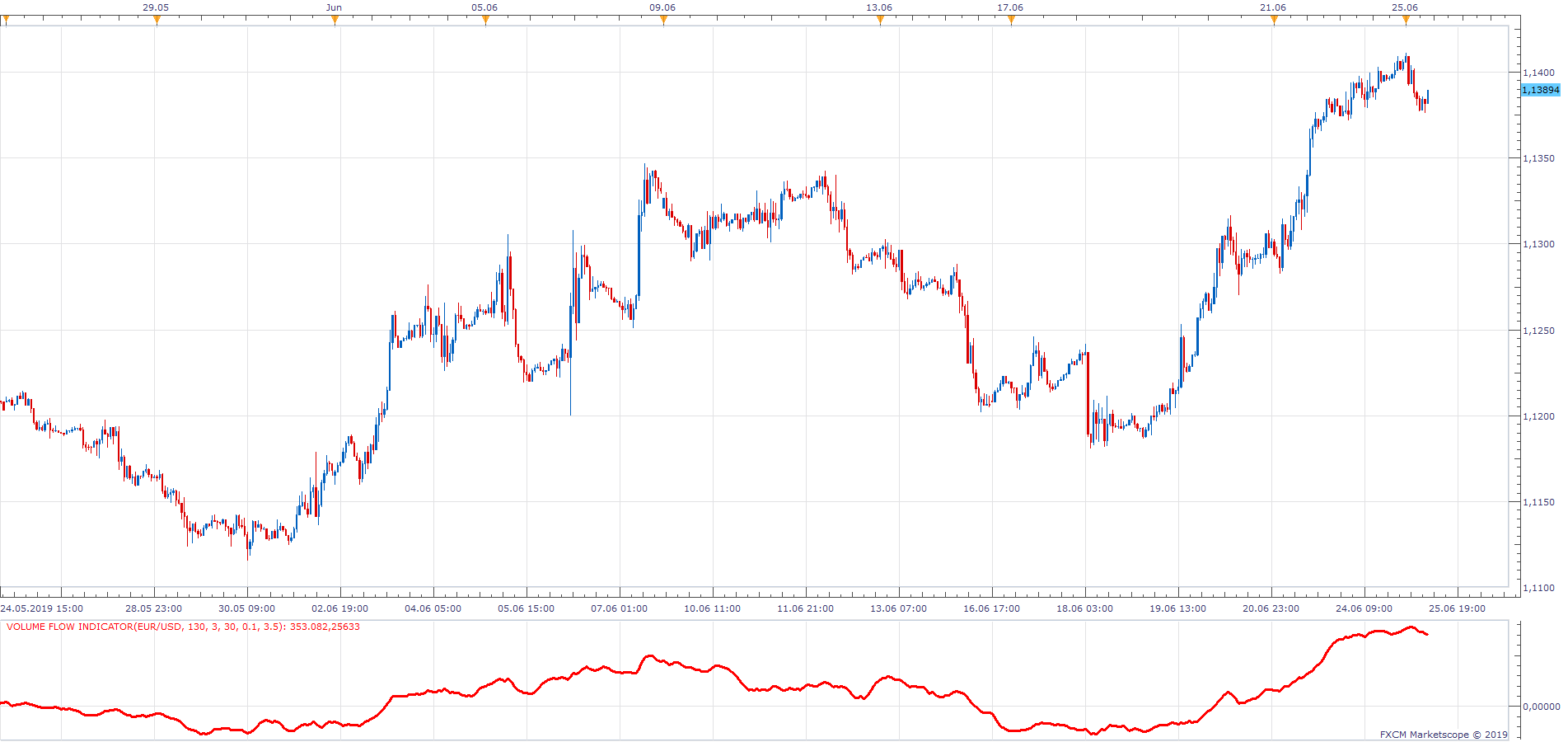Click the orange marker under 29.05

[x=157, y=20]
